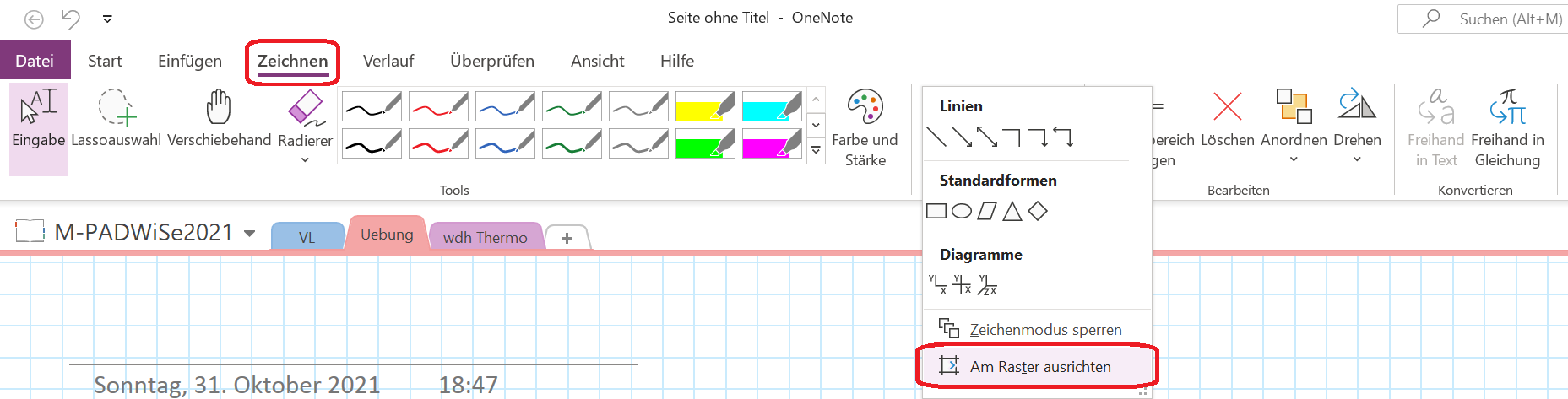Image resolution: width=1568 pixels, height=399 pixels.
Task: Open the M-PADWiSe2021 notebook dropdown
Action: (250, 233)
